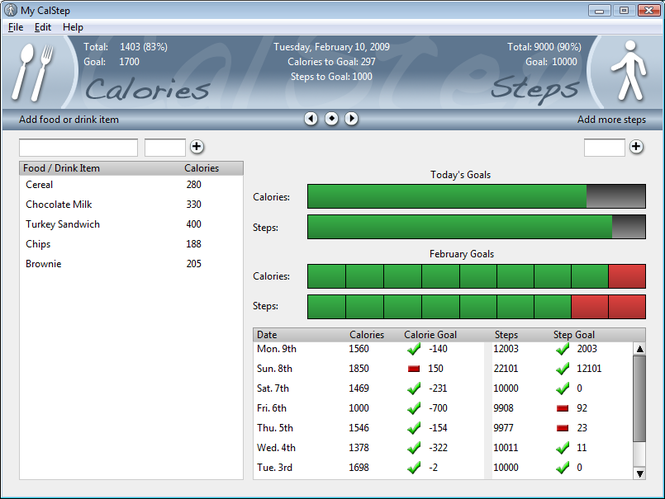Select the Brownie food row
Viewport: 665px width, 499px height.
pyautogui.click(x=131, y=264)
